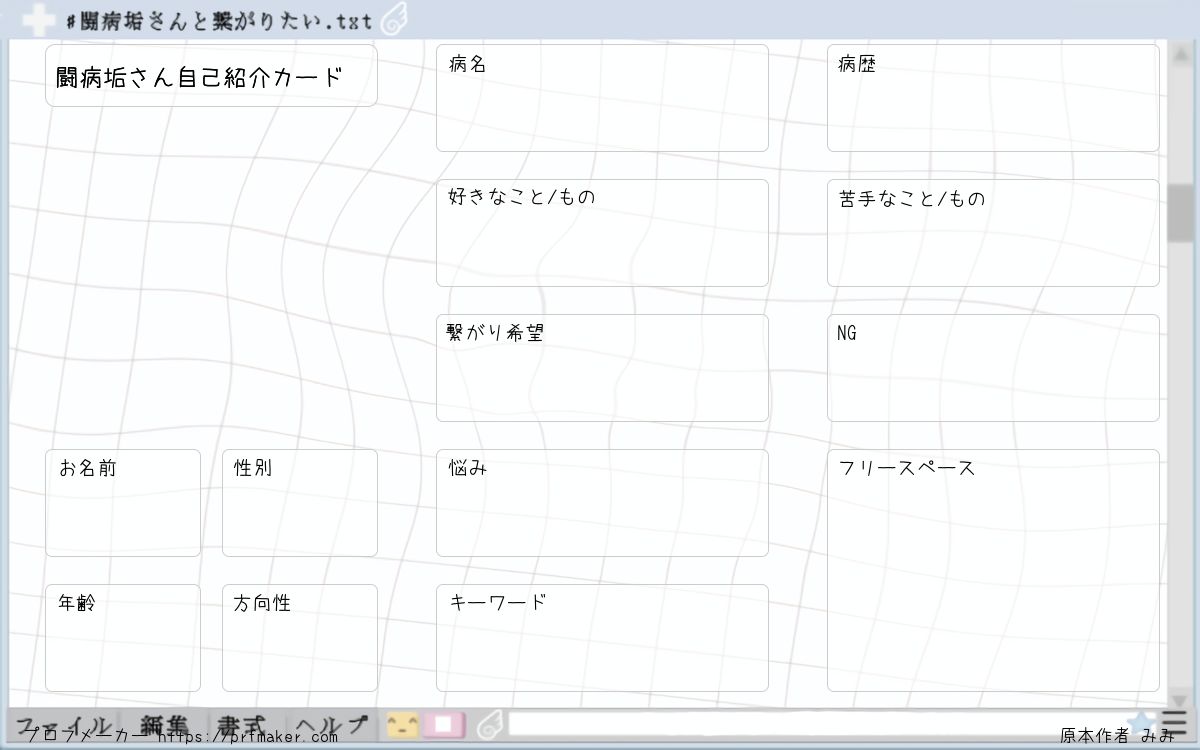
Task: Open the ファイル menu
Action: point(64,725)
